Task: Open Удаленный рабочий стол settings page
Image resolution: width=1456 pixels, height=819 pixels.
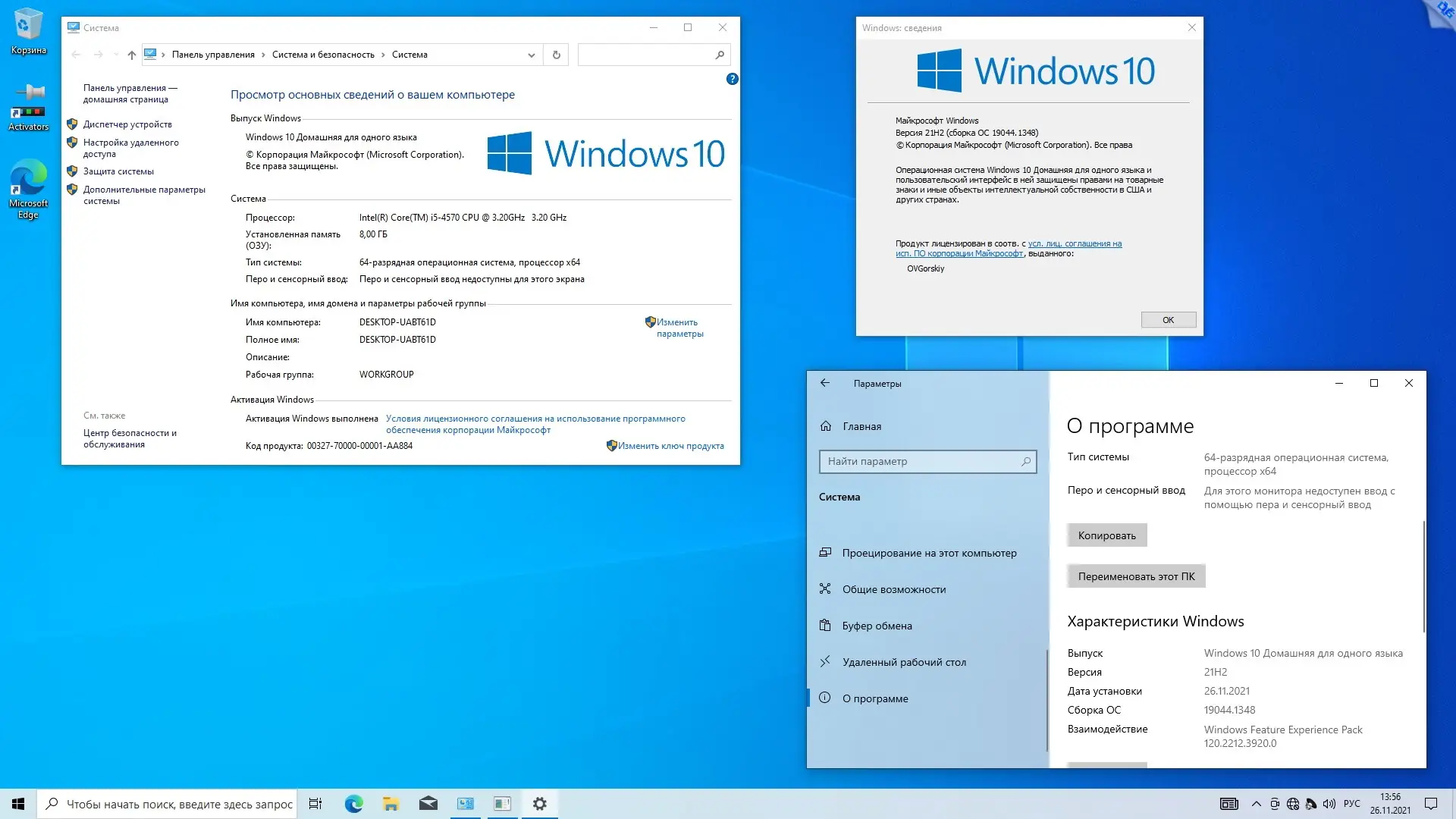Action: pyautogui.click(x=904, y=662)
